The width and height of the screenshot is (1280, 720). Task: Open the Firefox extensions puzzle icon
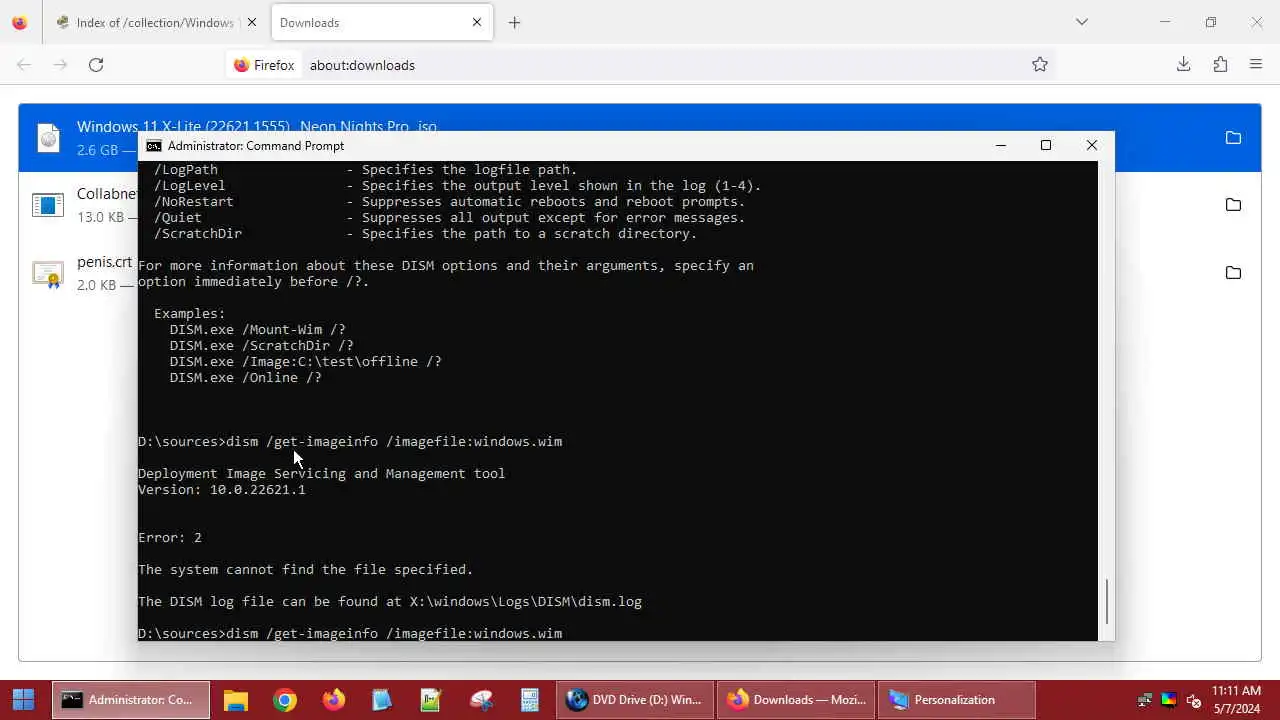pos(1220,65)
